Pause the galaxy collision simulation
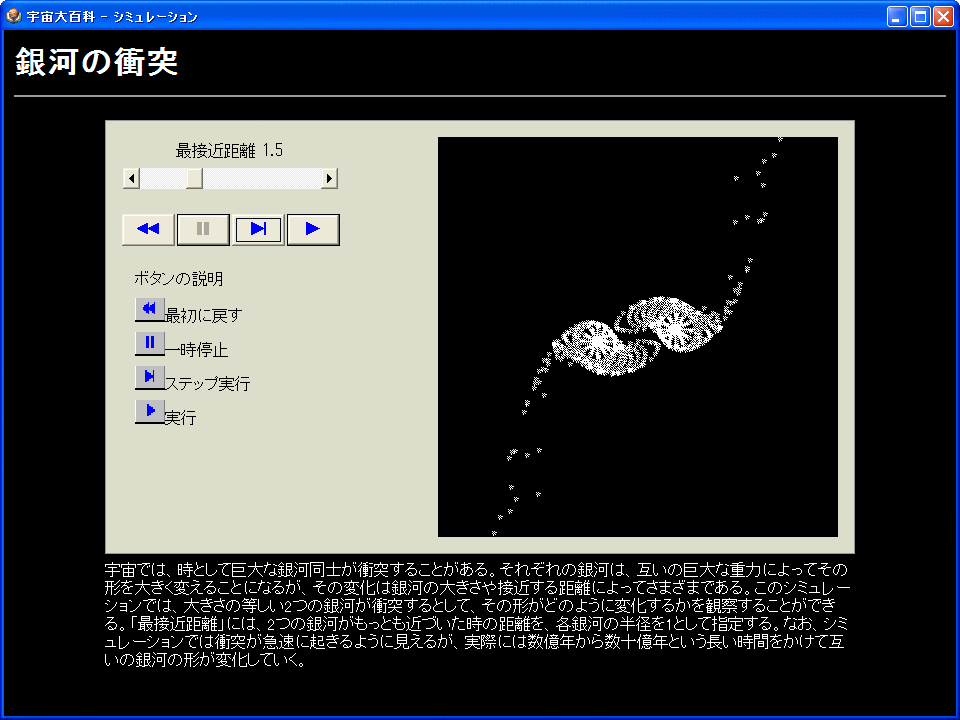Image resolution: width=960 pixels, height=720 pixels. coord(203,230)
